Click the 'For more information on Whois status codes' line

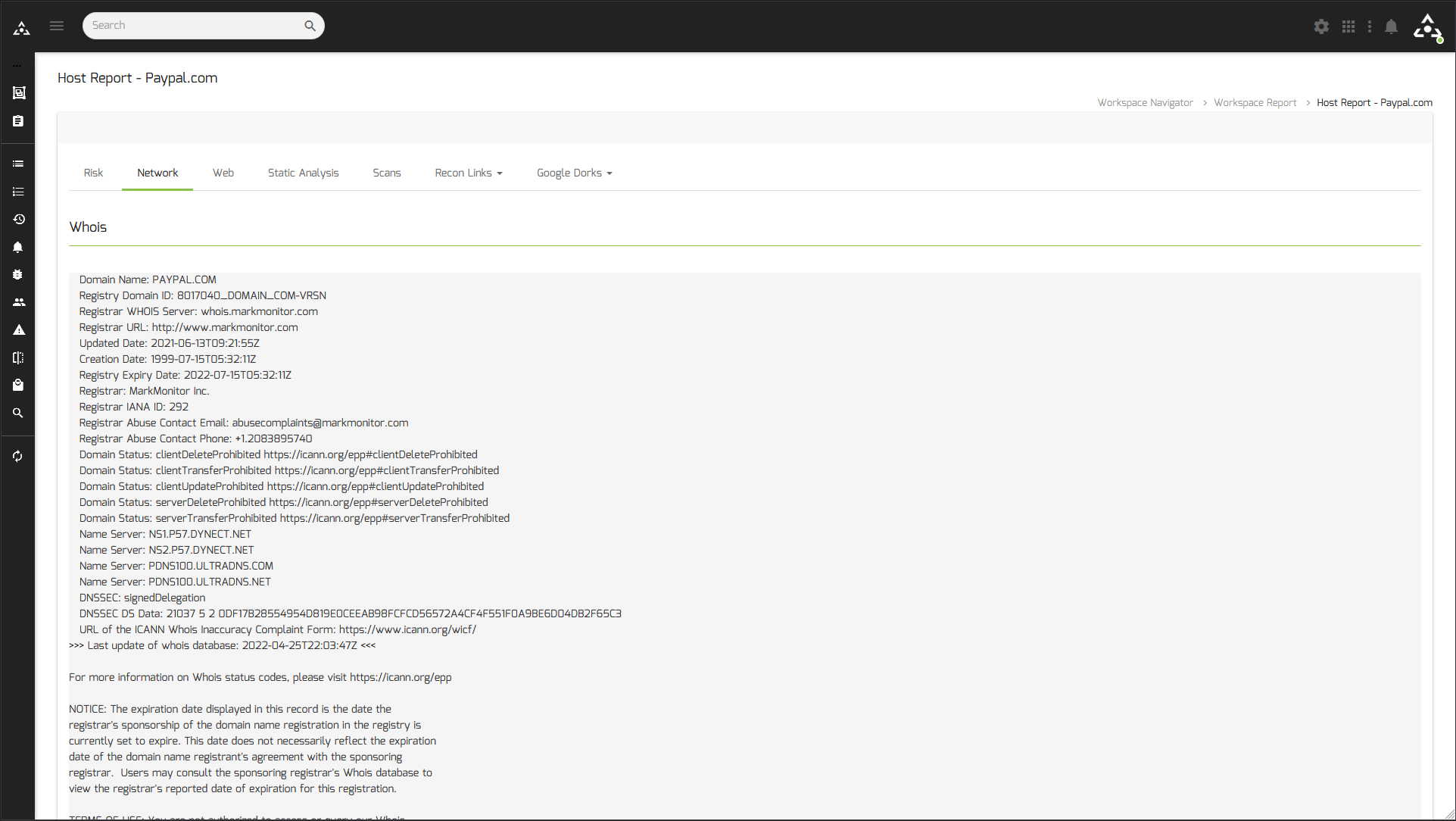[x=260, y=677]
